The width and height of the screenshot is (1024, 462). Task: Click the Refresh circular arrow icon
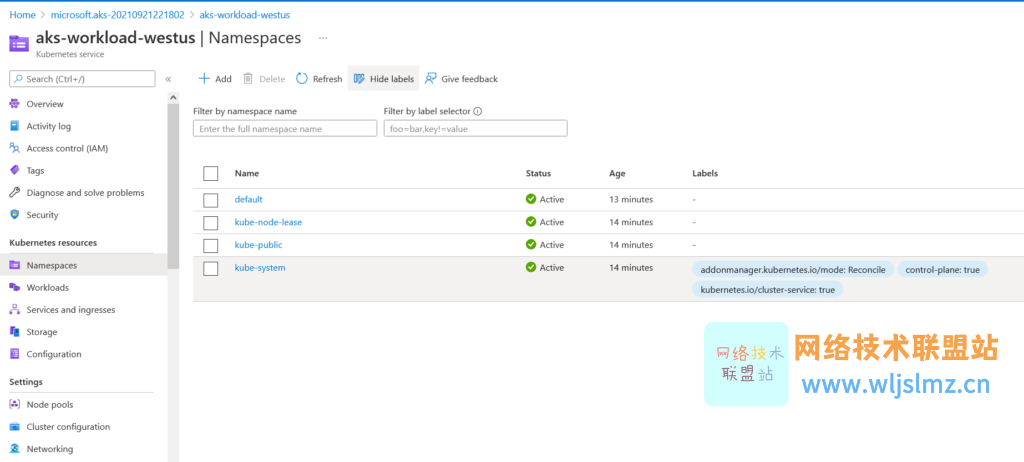(302, 78)
